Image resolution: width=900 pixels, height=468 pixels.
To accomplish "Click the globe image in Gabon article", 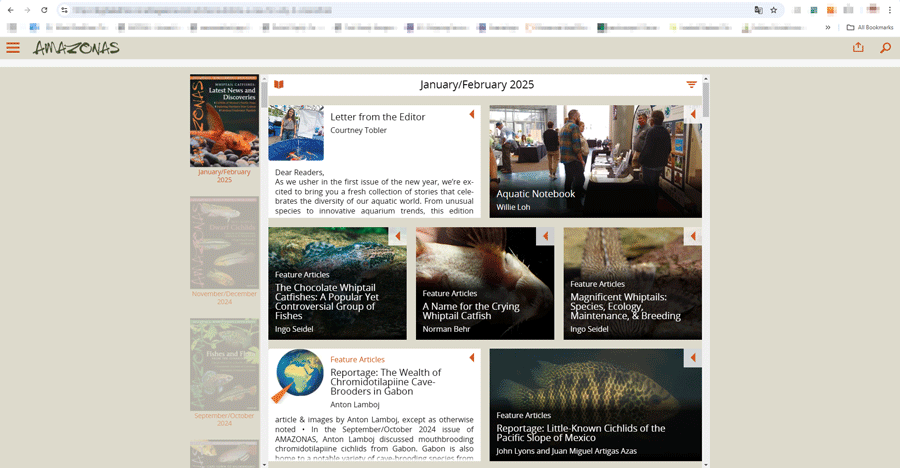I will pos(296,376).
